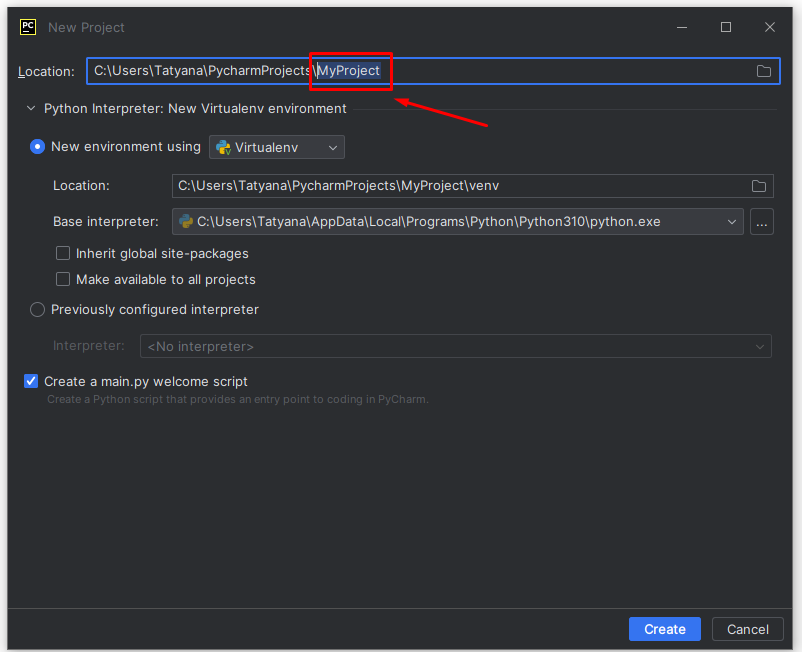Select New environment using radio button
802x652 pixels.
point(37,147)
